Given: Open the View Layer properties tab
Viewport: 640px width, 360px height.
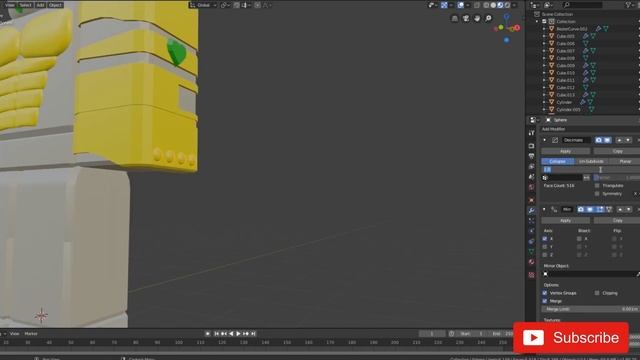Looking at the screenshot, I should tap(531, 167).
